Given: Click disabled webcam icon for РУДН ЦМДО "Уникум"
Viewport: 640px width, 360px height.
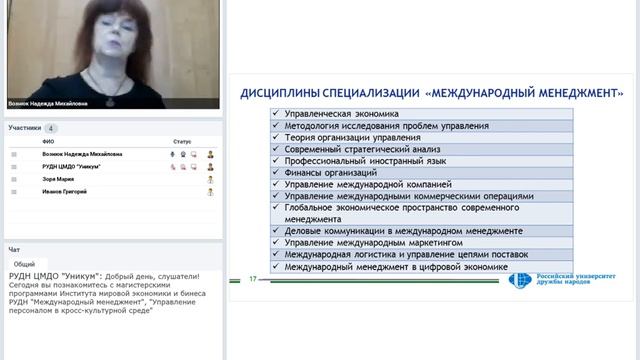Looking at the screenshot, I should (183, 167).
